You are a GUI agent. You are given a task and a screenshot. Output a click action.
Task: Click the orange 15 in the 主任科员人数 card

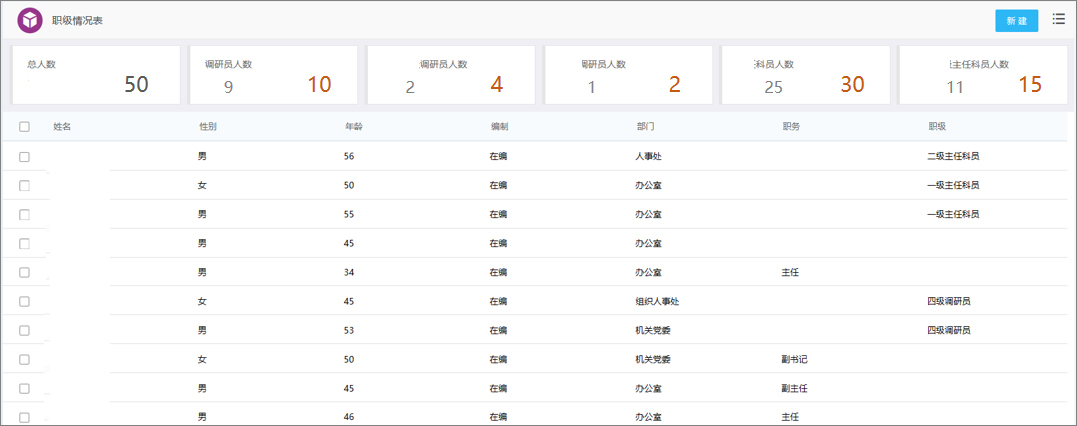pyautogui.click(x=1030, y=85)
